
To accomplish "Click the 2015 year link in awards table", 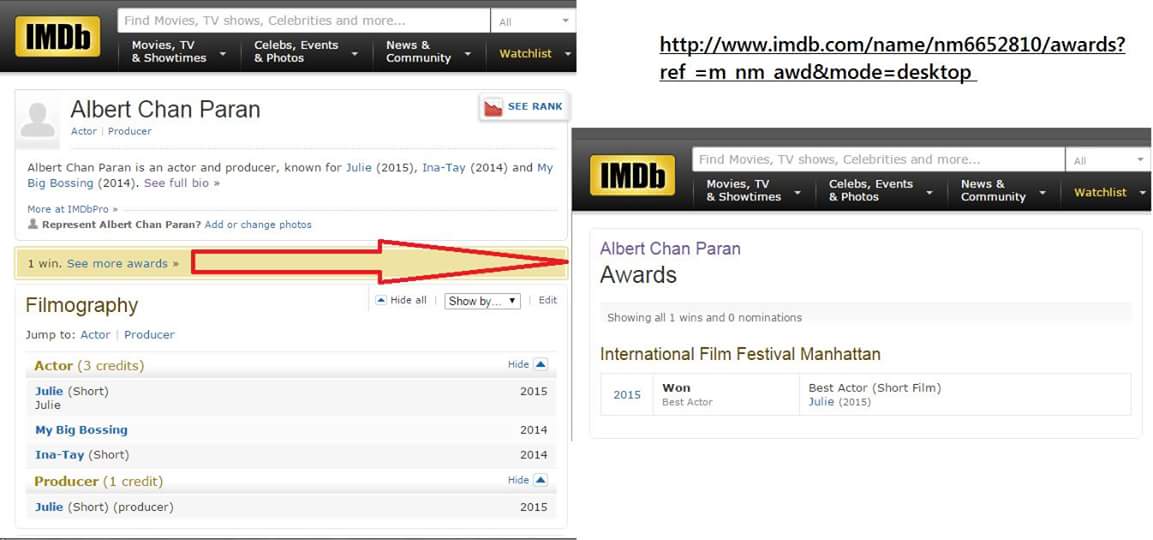I will click(627, 395).
